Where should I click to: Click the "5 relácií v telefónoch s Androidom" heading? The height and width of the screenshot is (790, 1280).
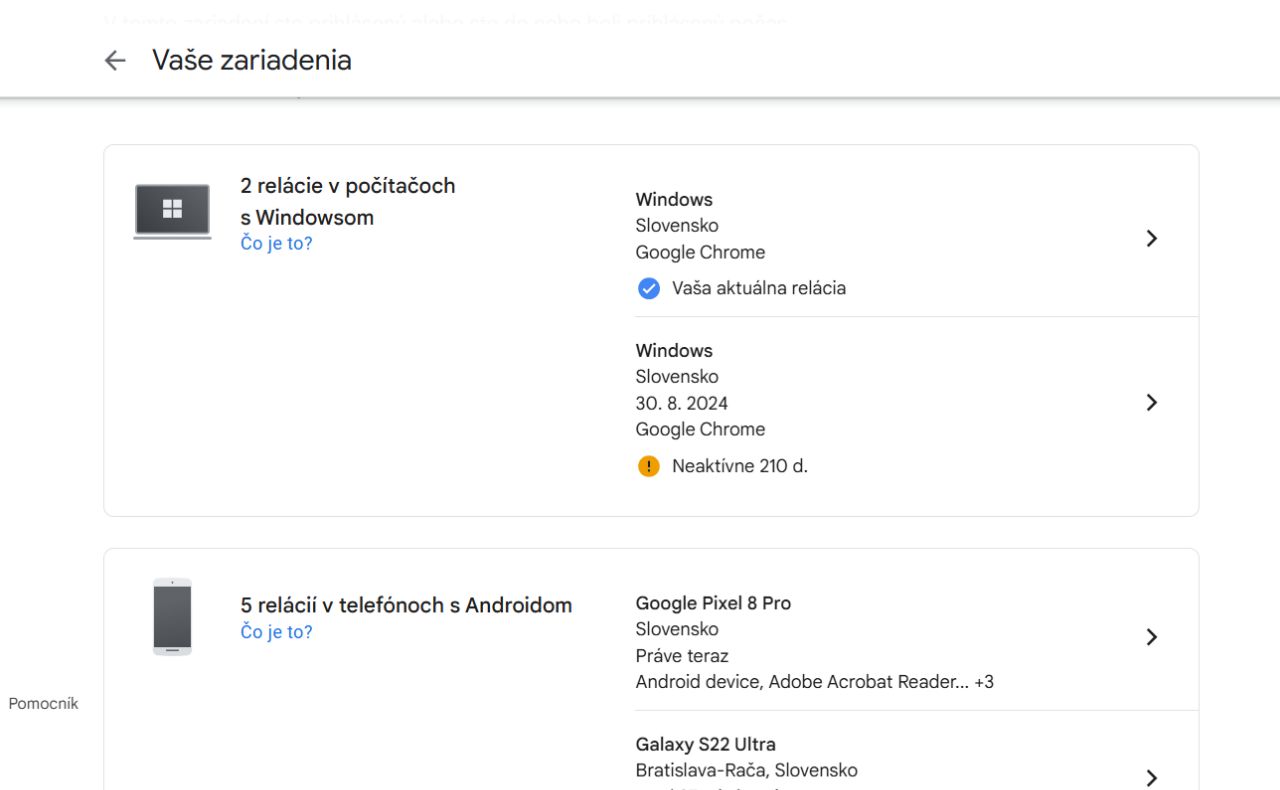click(406, 605)
